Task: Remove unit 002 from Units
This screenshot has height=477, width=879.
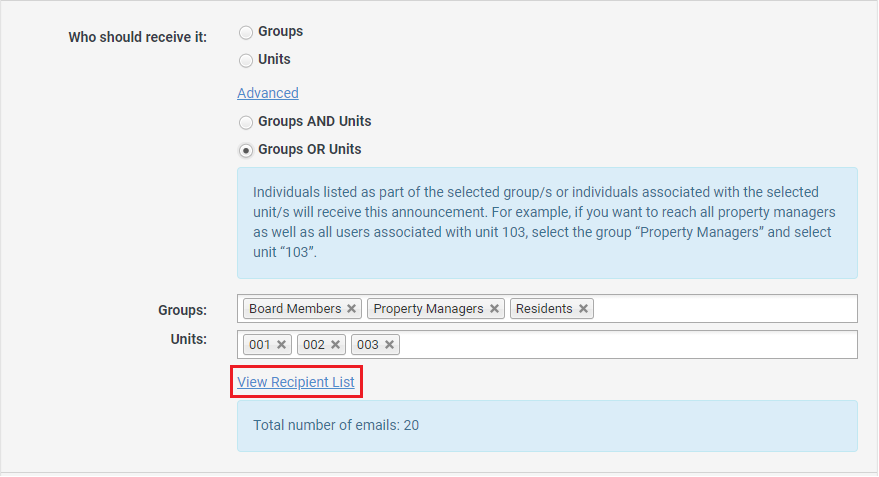Action: click(x=336, y=344)
